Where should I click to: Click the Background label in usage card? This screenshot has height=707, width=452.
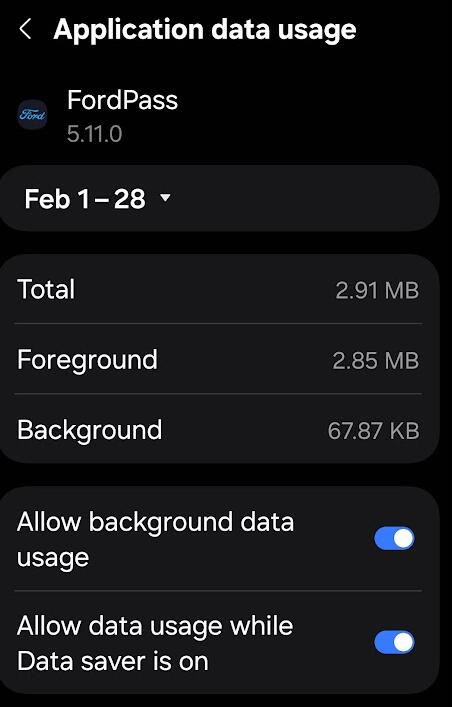point(89,430)
